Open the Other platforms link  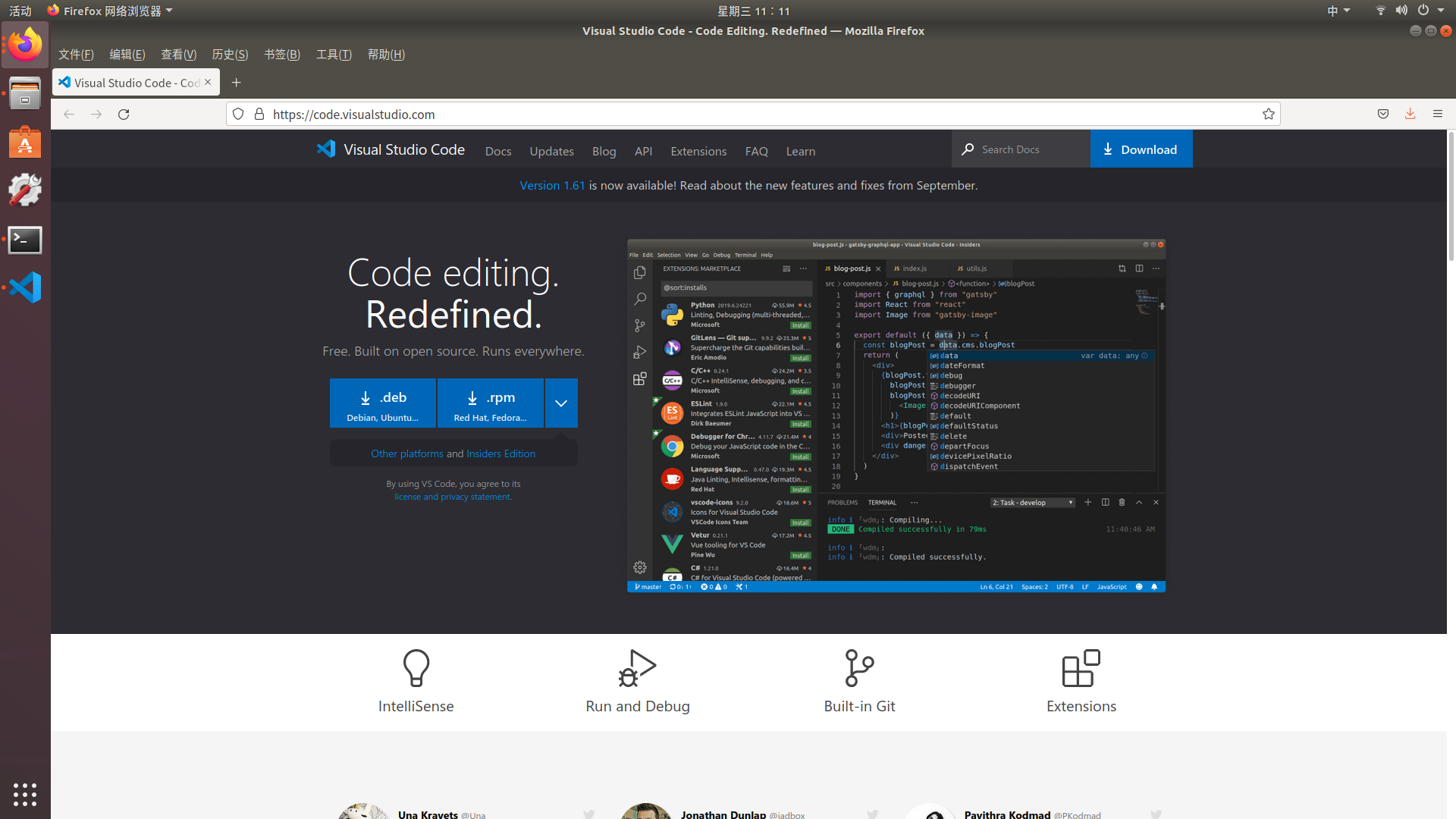click(x=406, y=453)
